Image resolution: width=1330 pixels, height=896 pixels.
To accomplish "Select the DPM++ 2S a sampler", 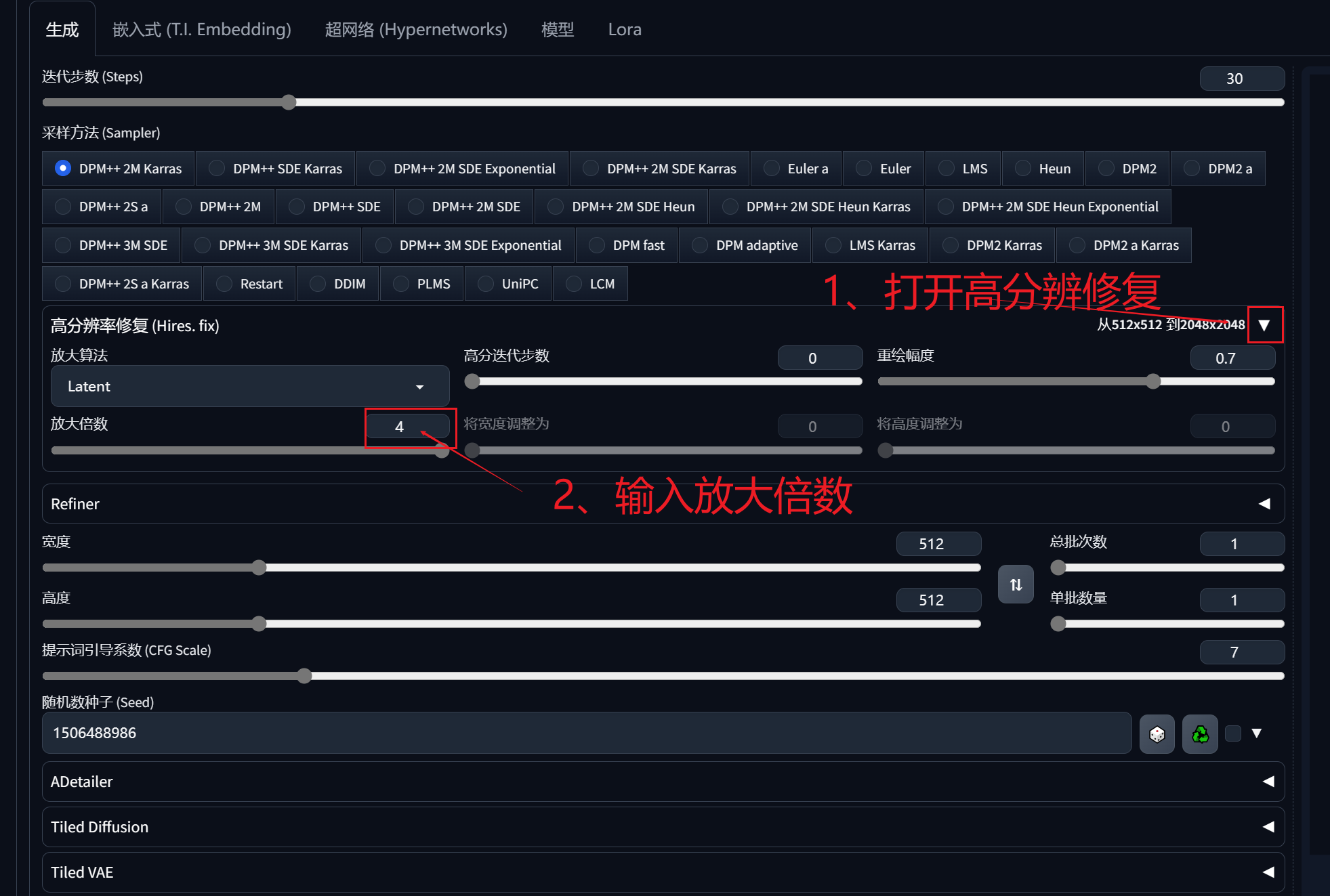I will pos(102,207).
